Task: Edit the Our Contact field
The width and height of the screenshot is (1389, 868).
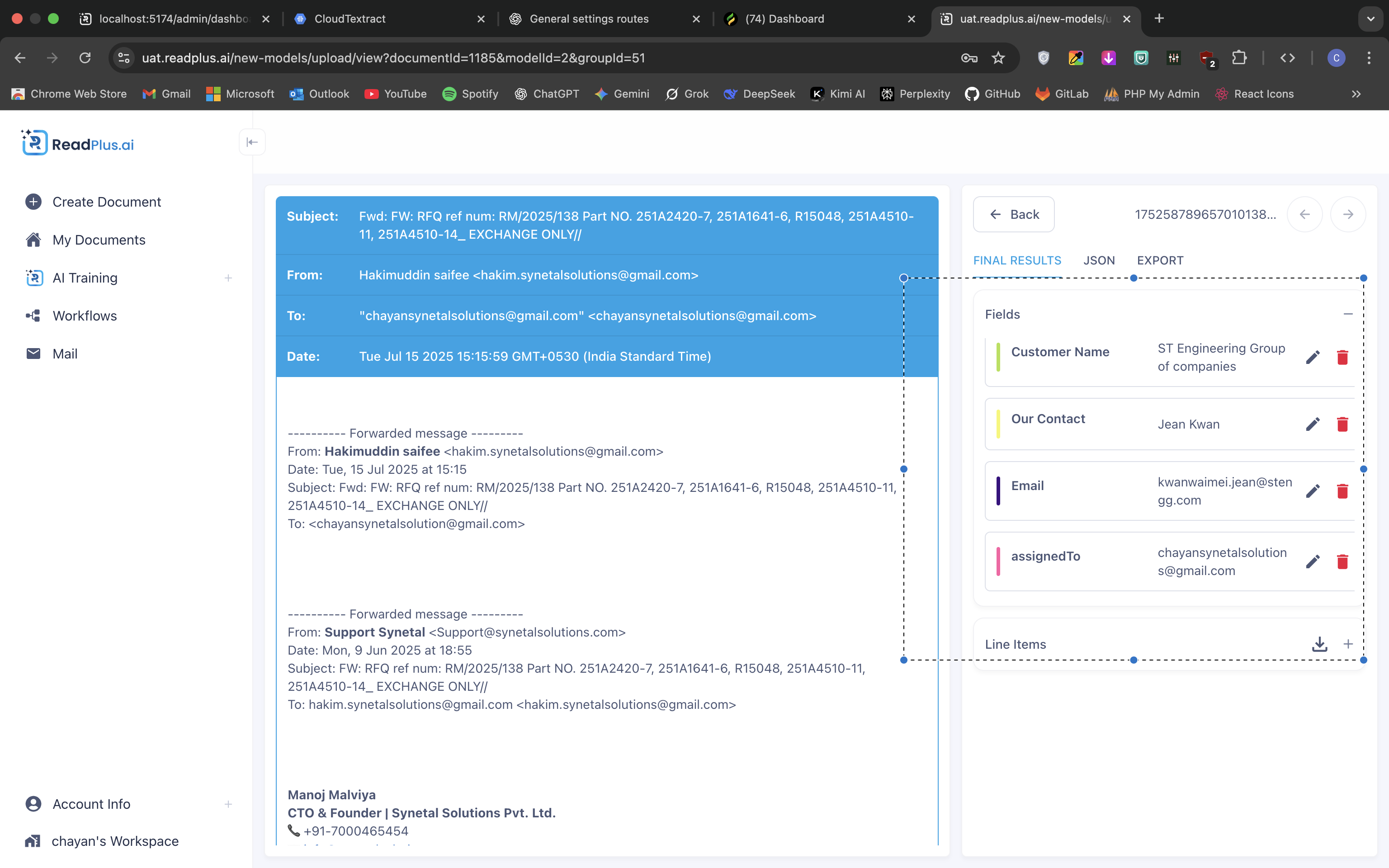Action: coord(1313,424)
